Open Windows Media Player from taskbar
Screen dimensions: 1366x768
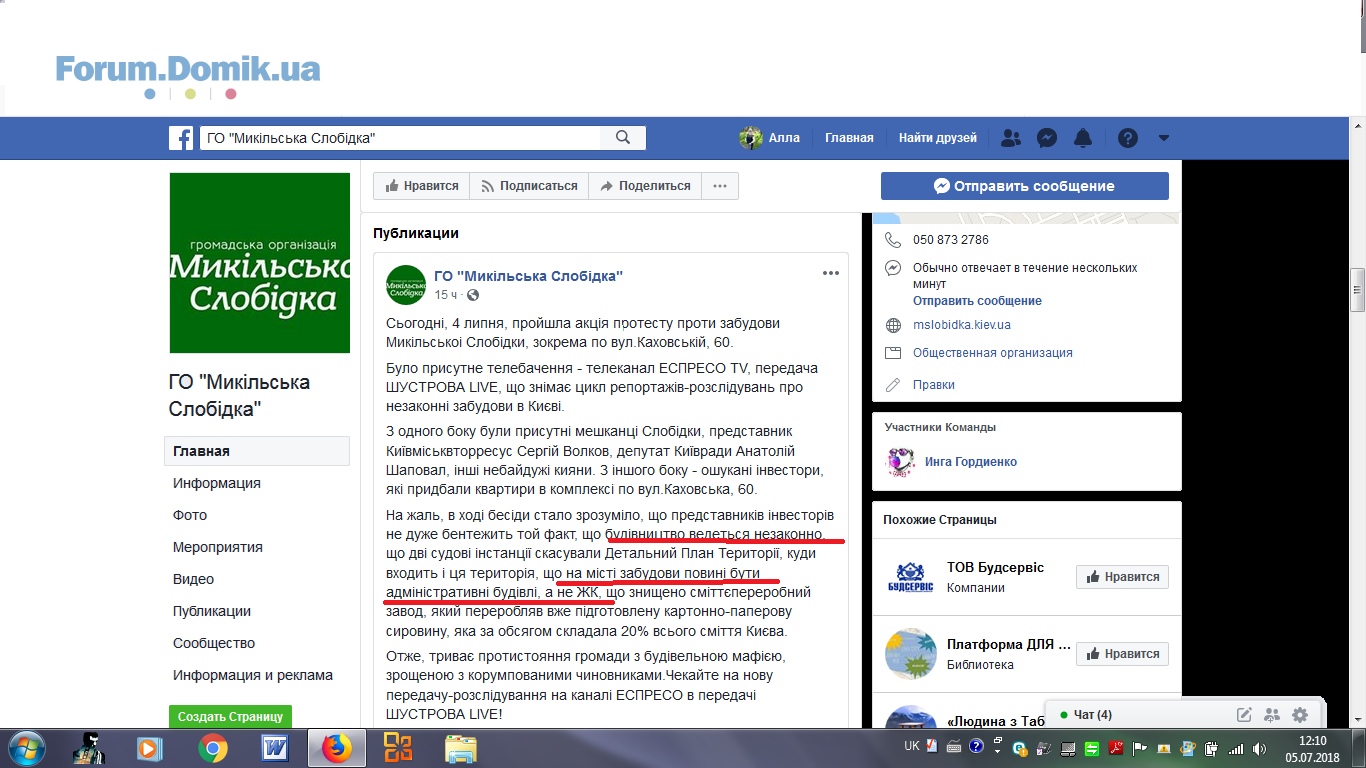pyautogui.click(x=150, y=748)
